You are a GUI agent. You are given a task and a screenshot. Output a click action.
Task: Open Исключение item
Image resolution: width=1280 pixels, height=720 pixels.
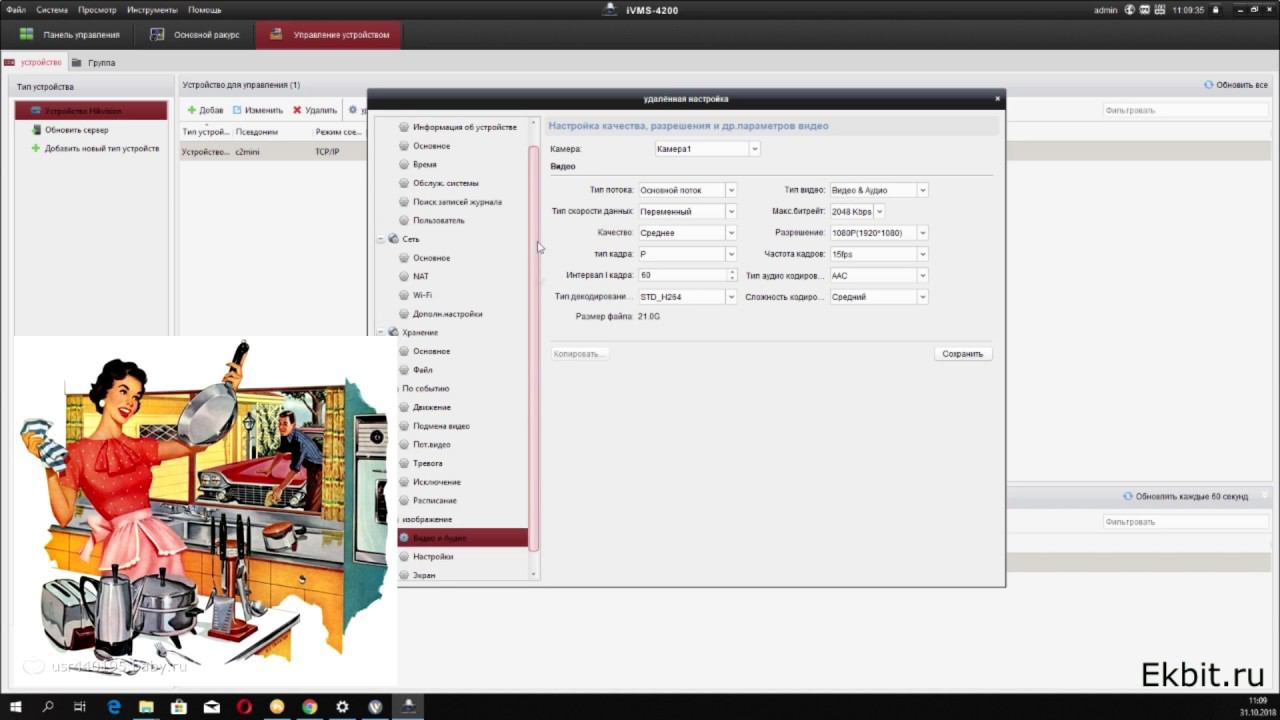point(436,482)
